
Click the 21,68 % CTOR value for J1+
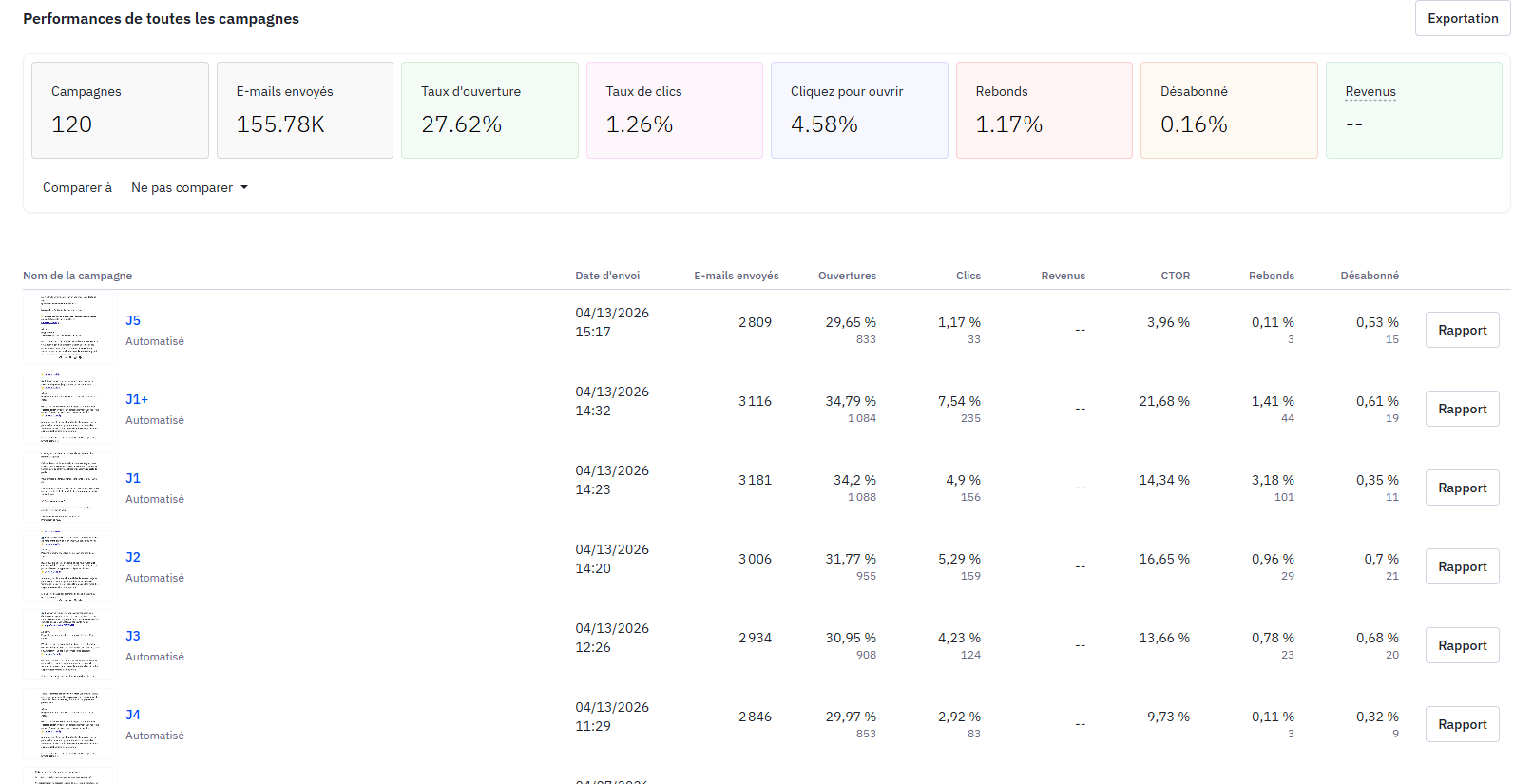pyautogui.click(x=1164, y=401)
